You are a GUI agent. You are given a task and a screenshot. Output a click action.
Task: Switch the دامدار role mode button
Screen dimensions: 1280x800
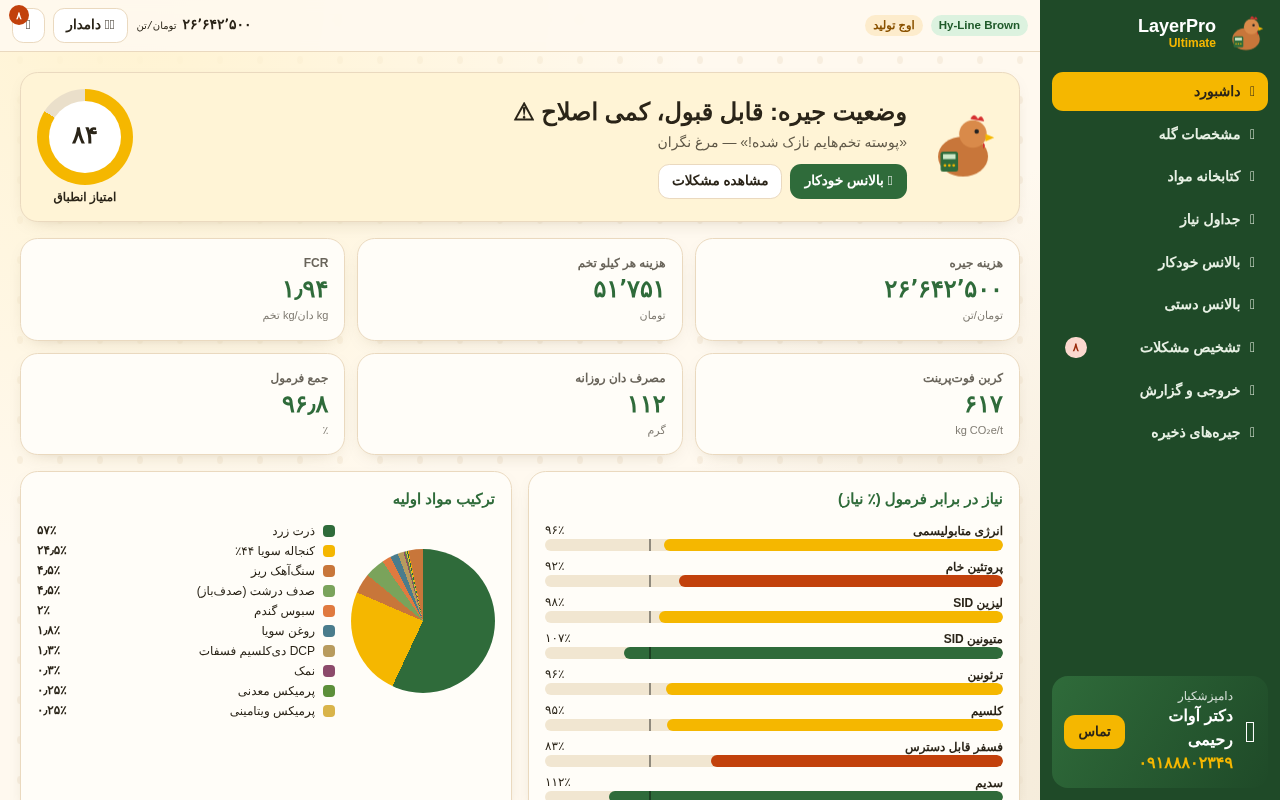point(90,25)
